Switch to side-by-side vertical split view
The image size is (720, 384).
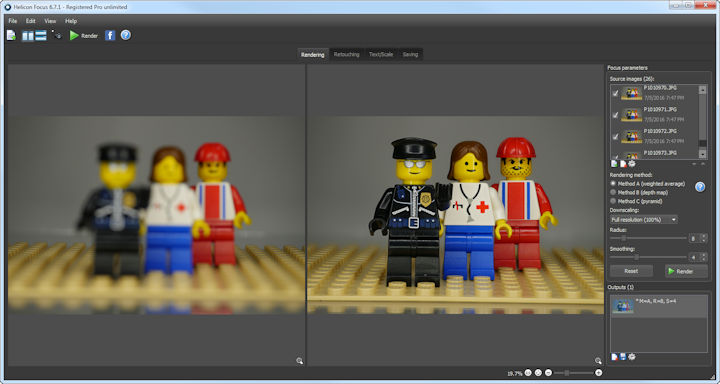point(28,35)
